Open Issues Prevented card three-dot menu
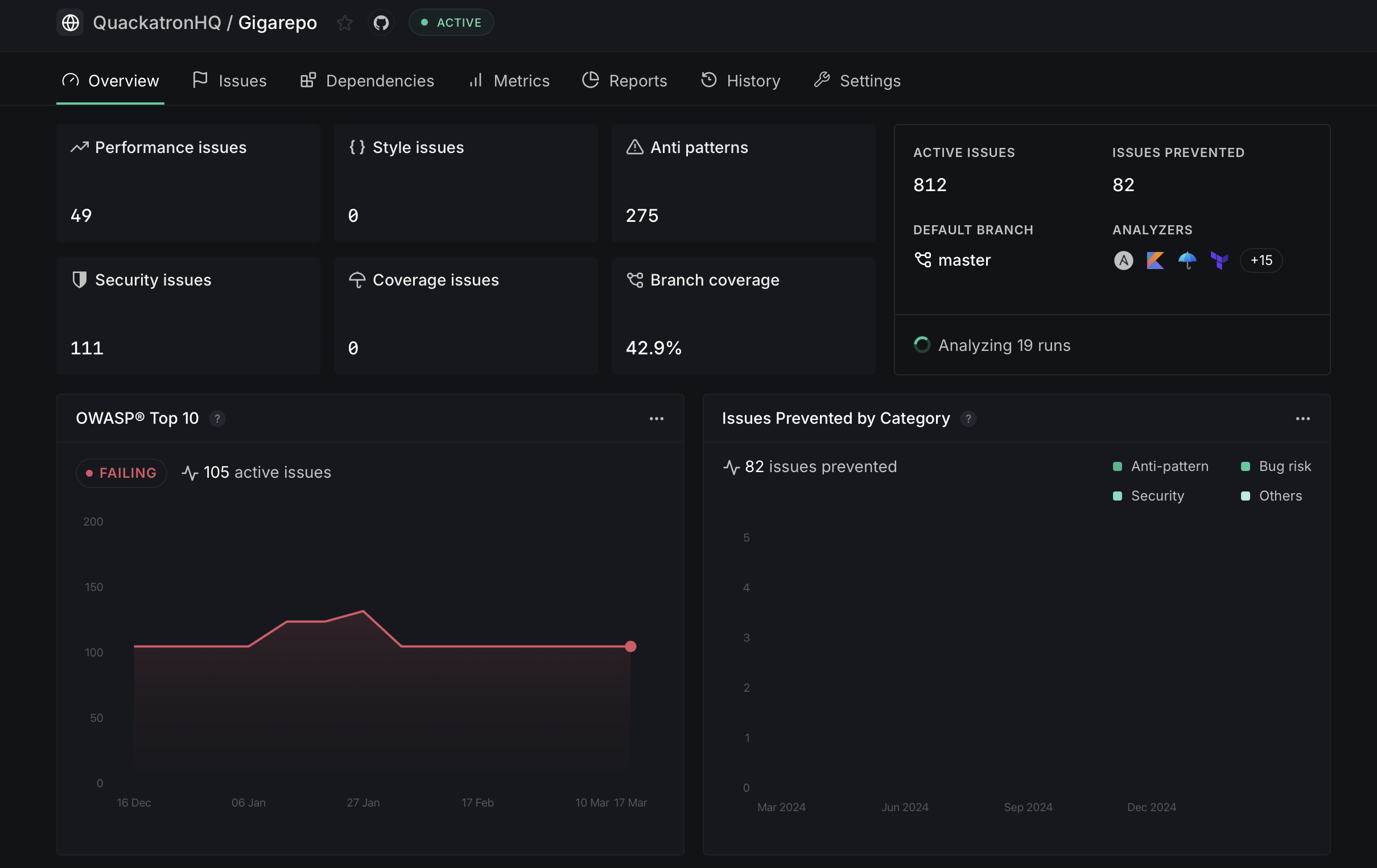Screen dimensions: 1377x868 1302,419
